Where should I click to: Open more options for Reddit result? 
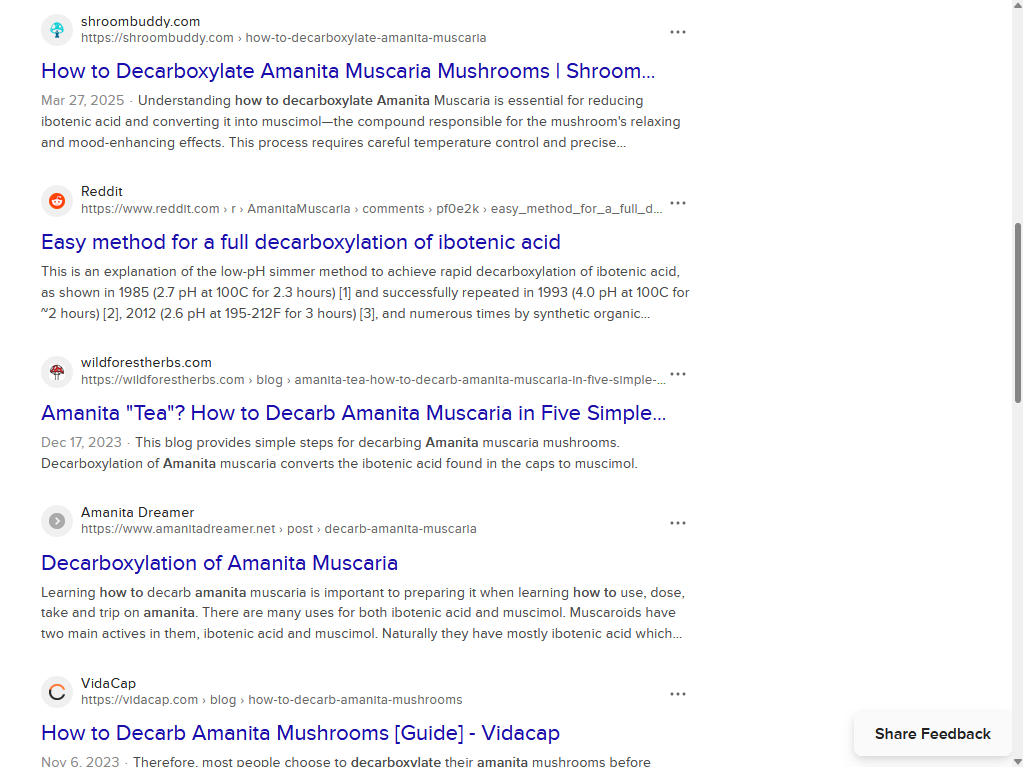tap(678, 203)
